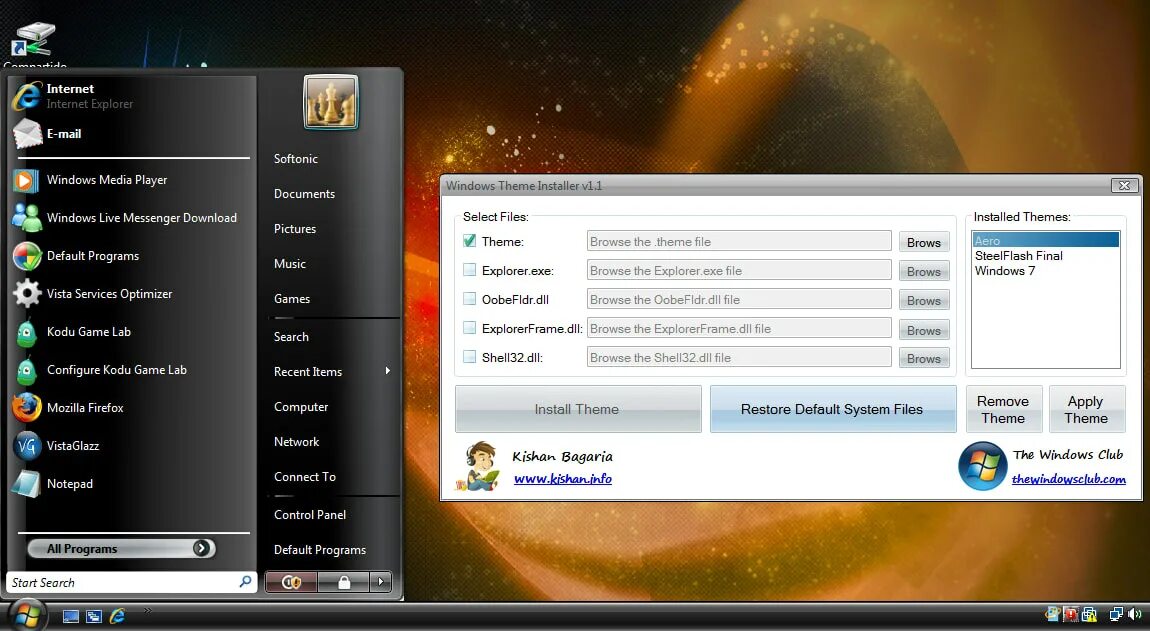Browse for the OobeFldr.dll file
The height and width of the screenshot is (631, 1150).
coord(924,300)
